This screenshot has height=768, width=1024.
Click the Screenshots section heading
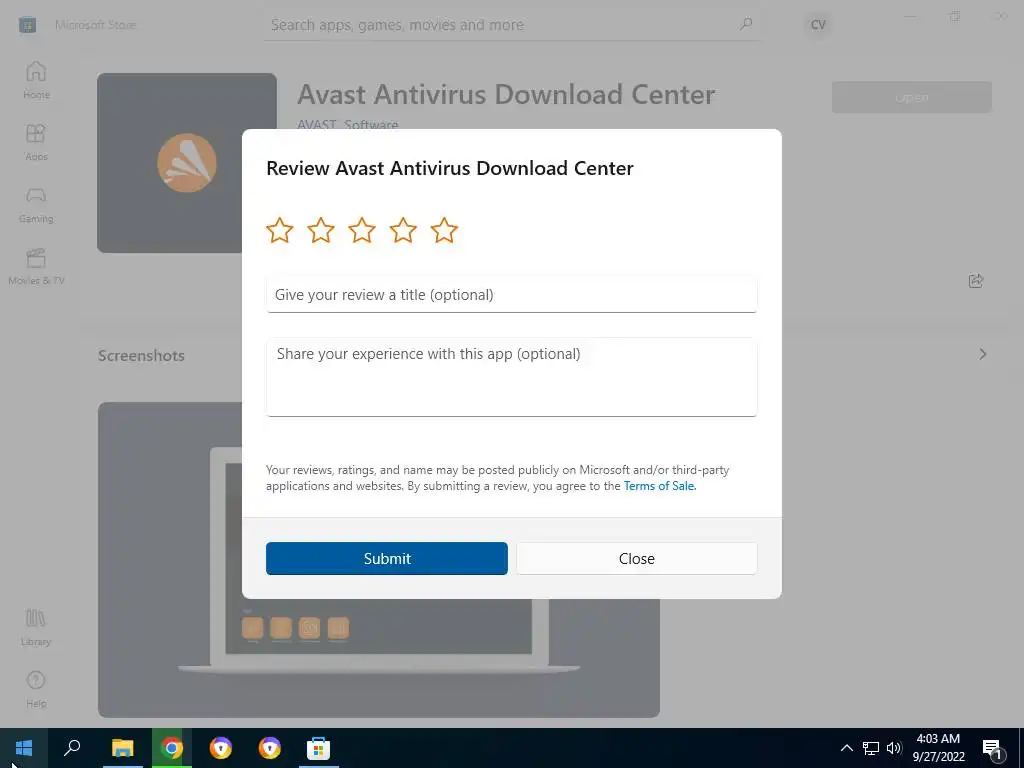coord(141,355)
